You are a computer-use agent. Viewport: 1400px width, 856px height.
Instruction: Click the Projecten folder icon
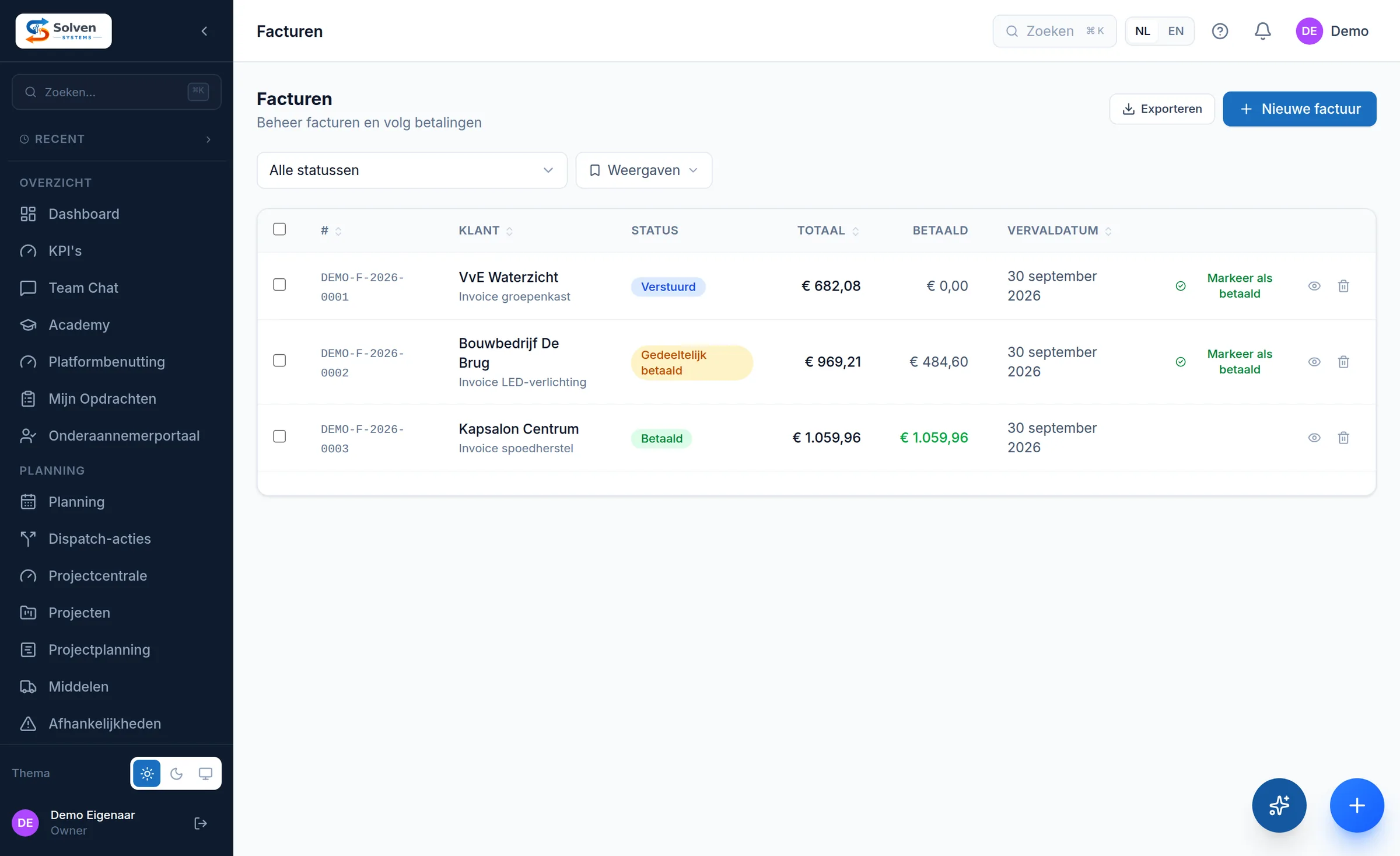click(x=28, y=613)
